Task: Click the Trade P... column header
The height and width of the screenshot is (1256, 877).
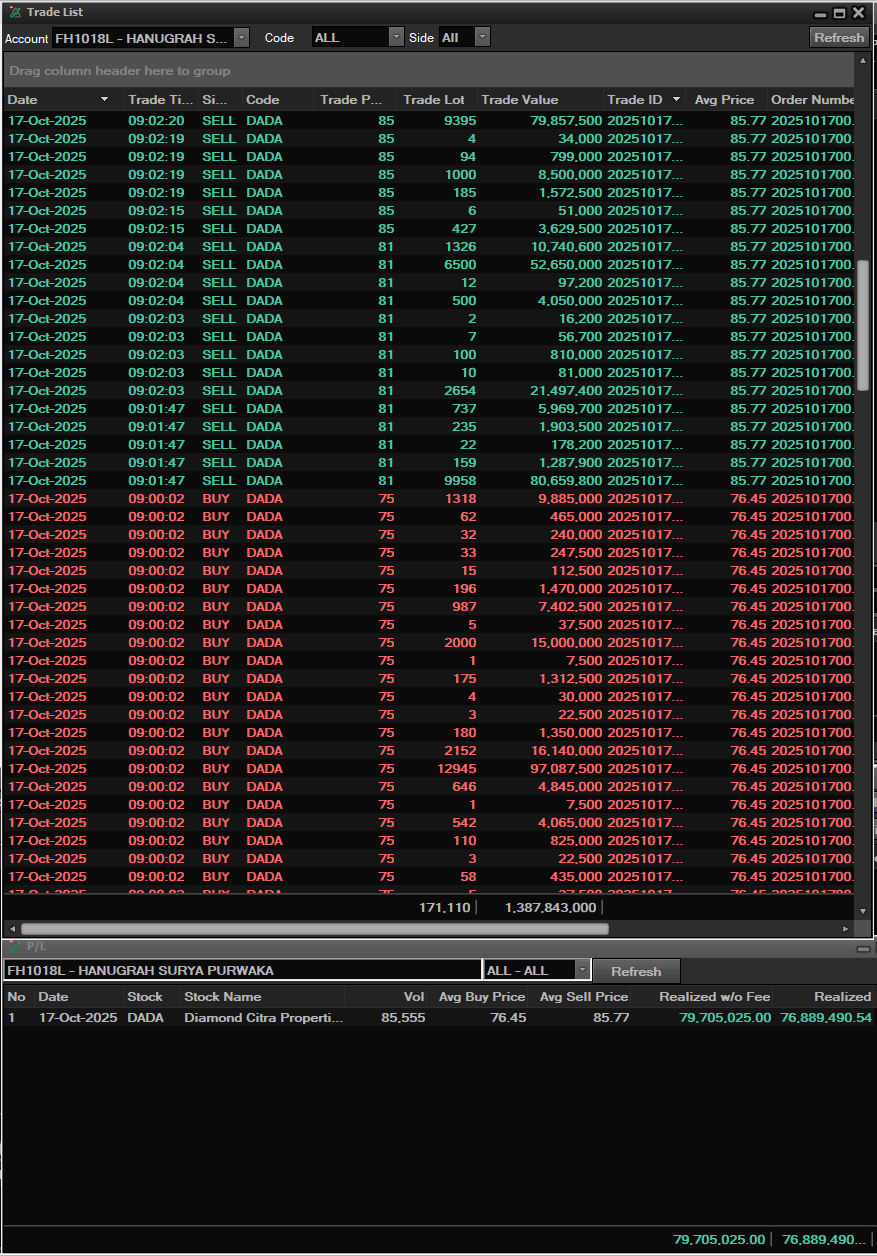Action: pyautogui.click(x=352, y=100)
